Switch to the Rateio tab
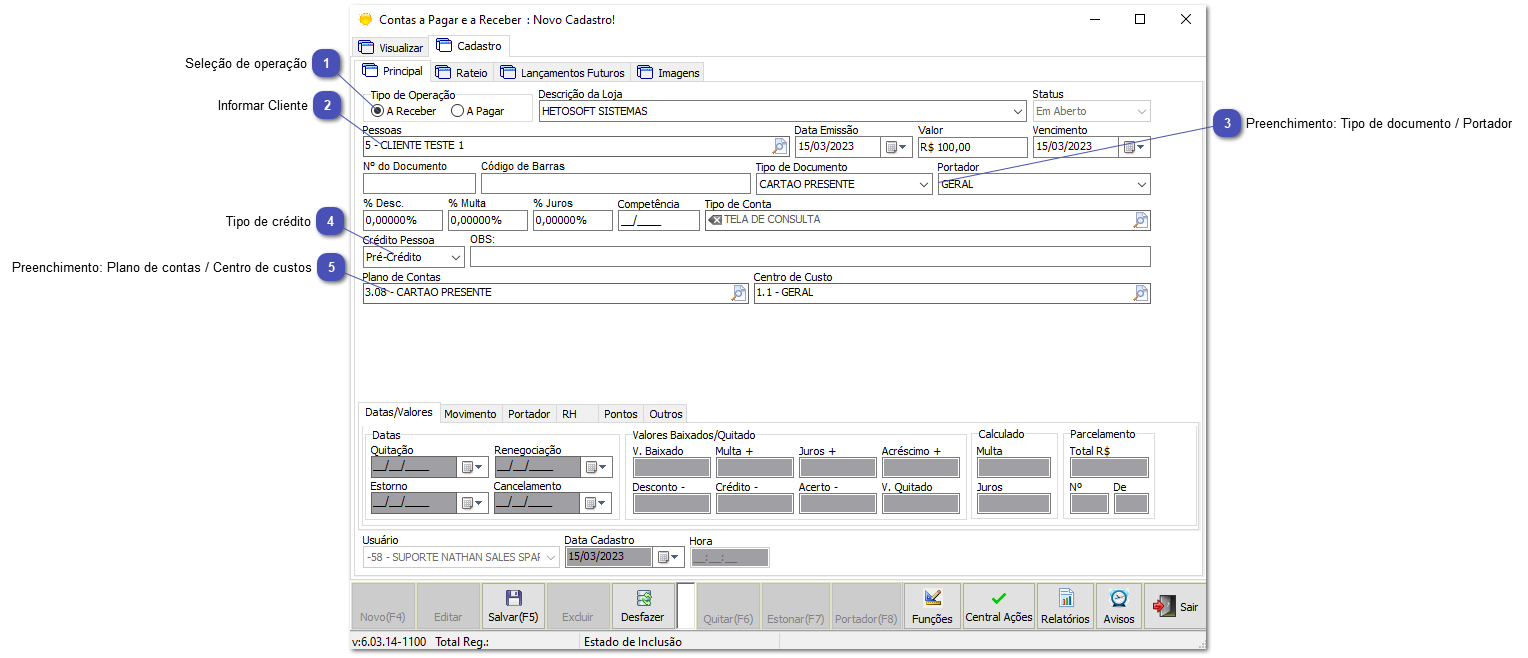The width and height of the screenshot is (1528, 658). pyautogui.click(x=463, y=72)
